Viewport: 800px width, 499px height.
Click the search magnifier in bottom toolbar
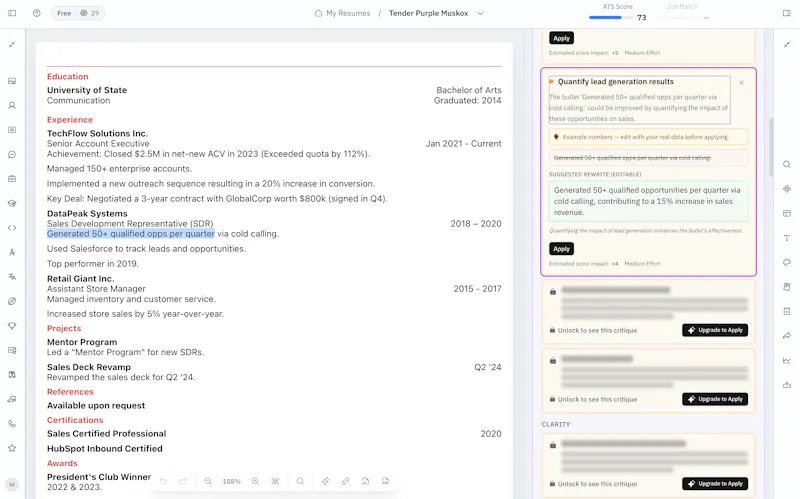click(x=300, y=481)
